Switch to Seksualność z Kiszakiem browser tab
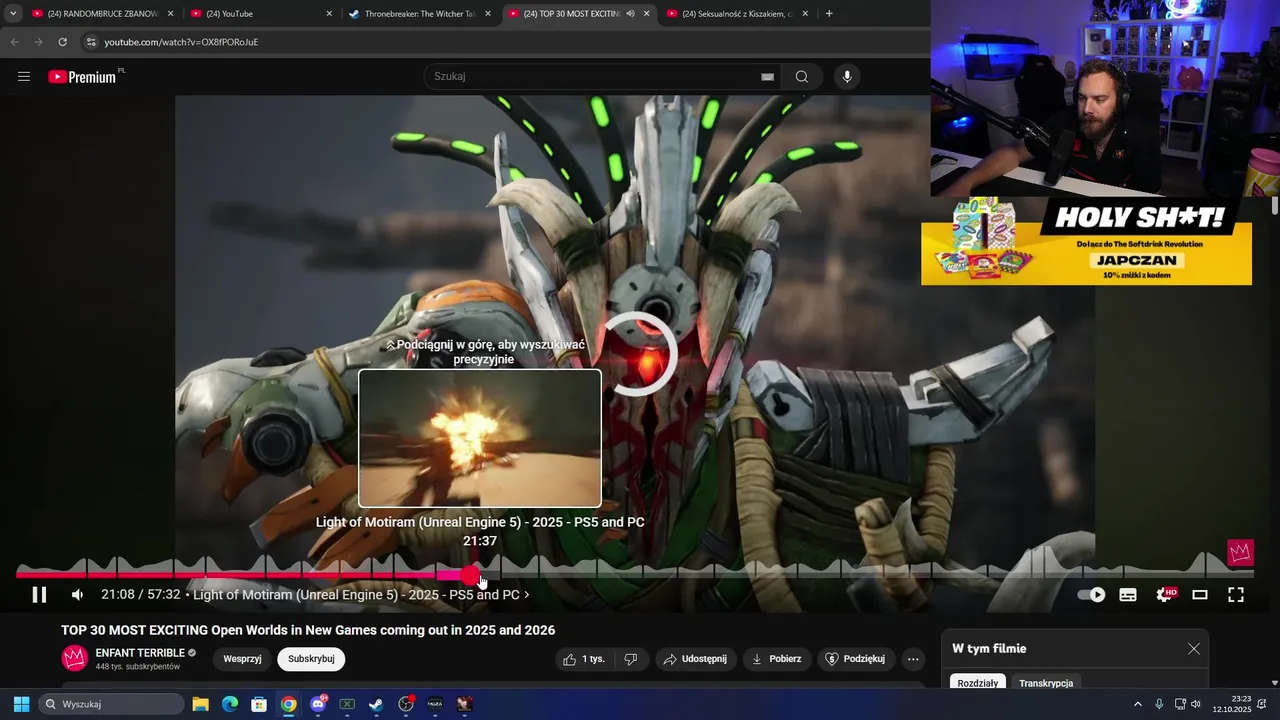The width and height of the screenshot is (1280, 720). pyautogui.click(x=738, y=14)
